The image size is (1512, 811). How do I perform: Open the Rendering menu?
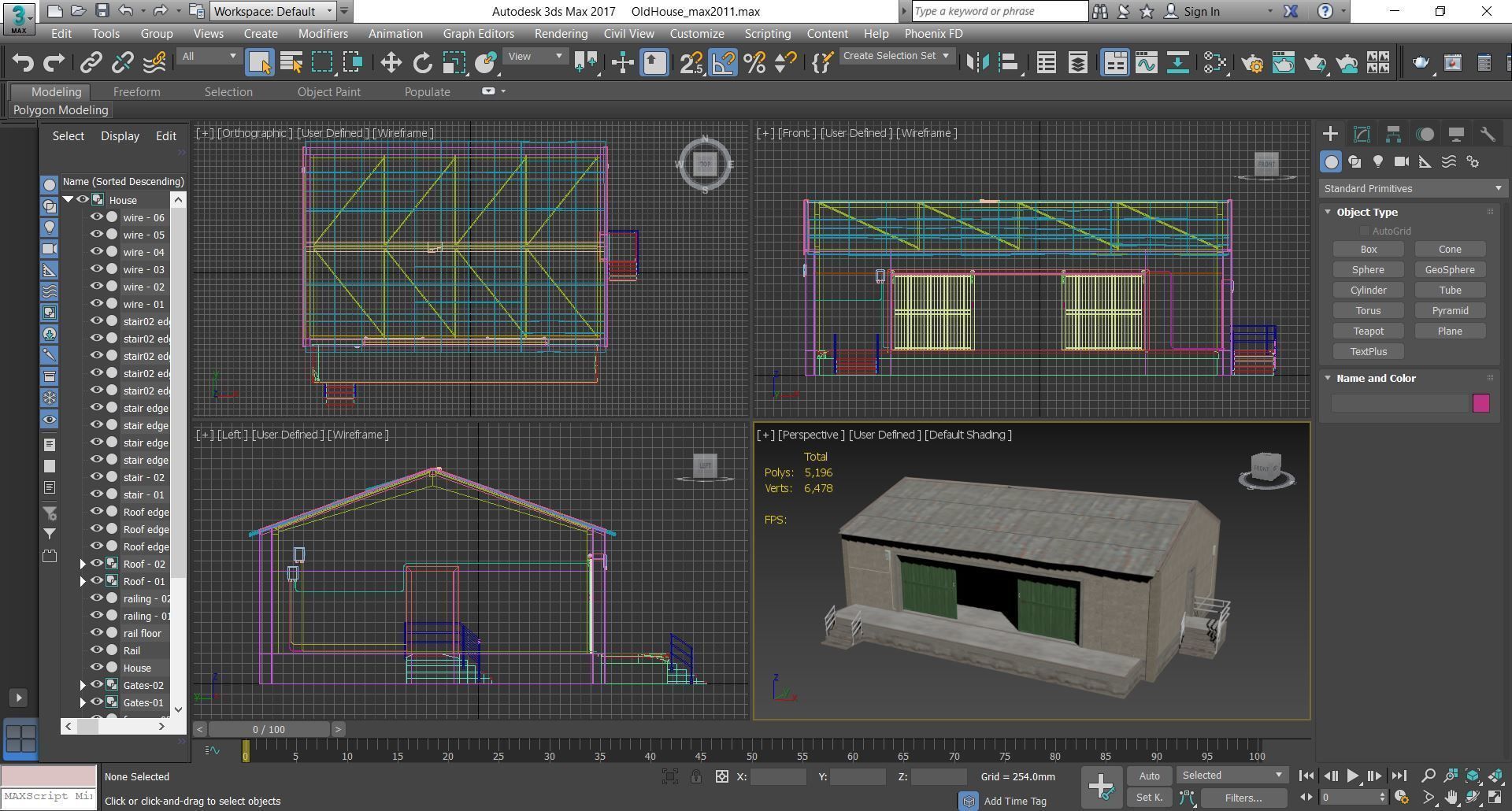(x=561, y=33)
